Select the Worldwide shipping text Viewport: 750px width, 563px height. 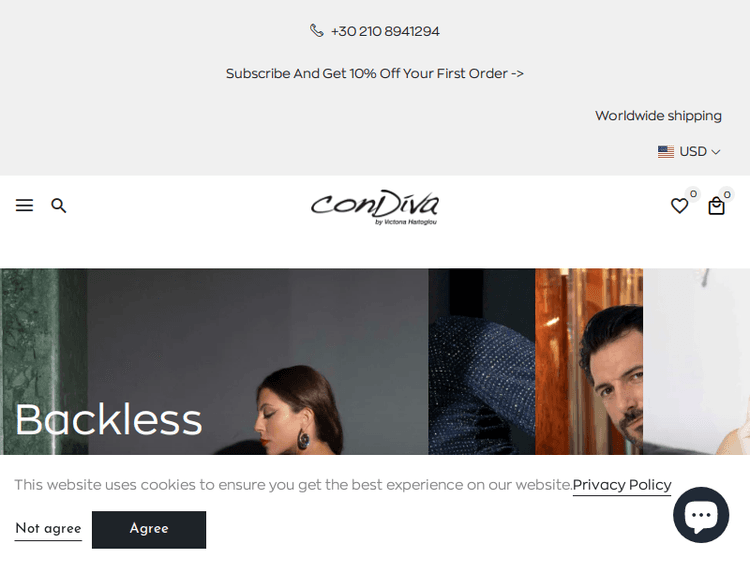[658, 116]
